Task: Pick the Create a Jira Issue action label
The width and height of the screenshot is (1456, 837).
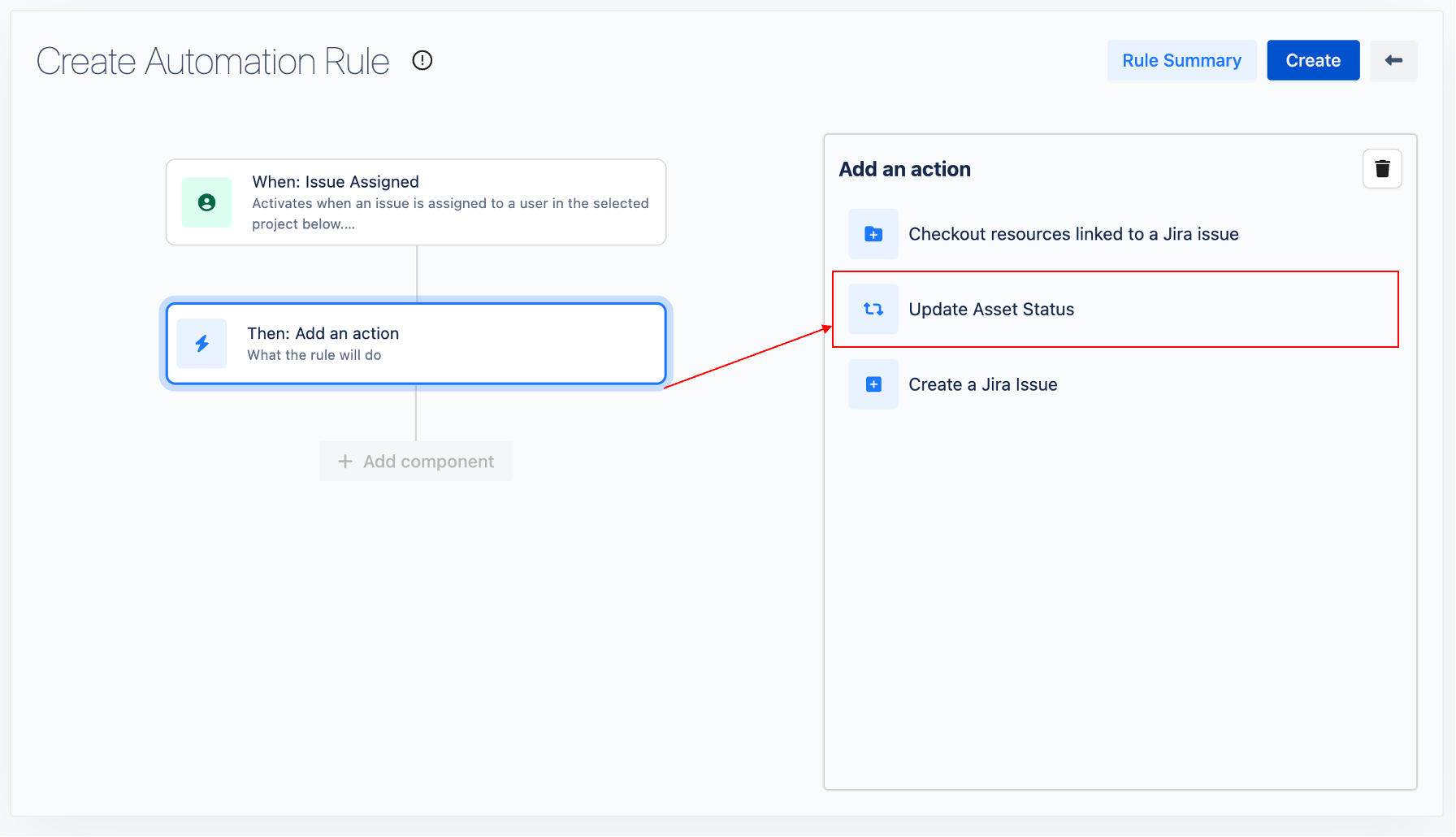Action: (982, 384)
